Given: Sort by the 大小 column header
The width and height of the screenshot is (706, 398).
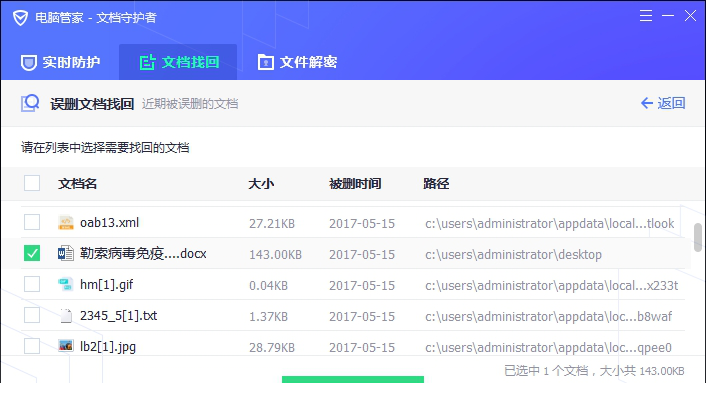Looking at the screenshot, I should [x=261, y=184].
